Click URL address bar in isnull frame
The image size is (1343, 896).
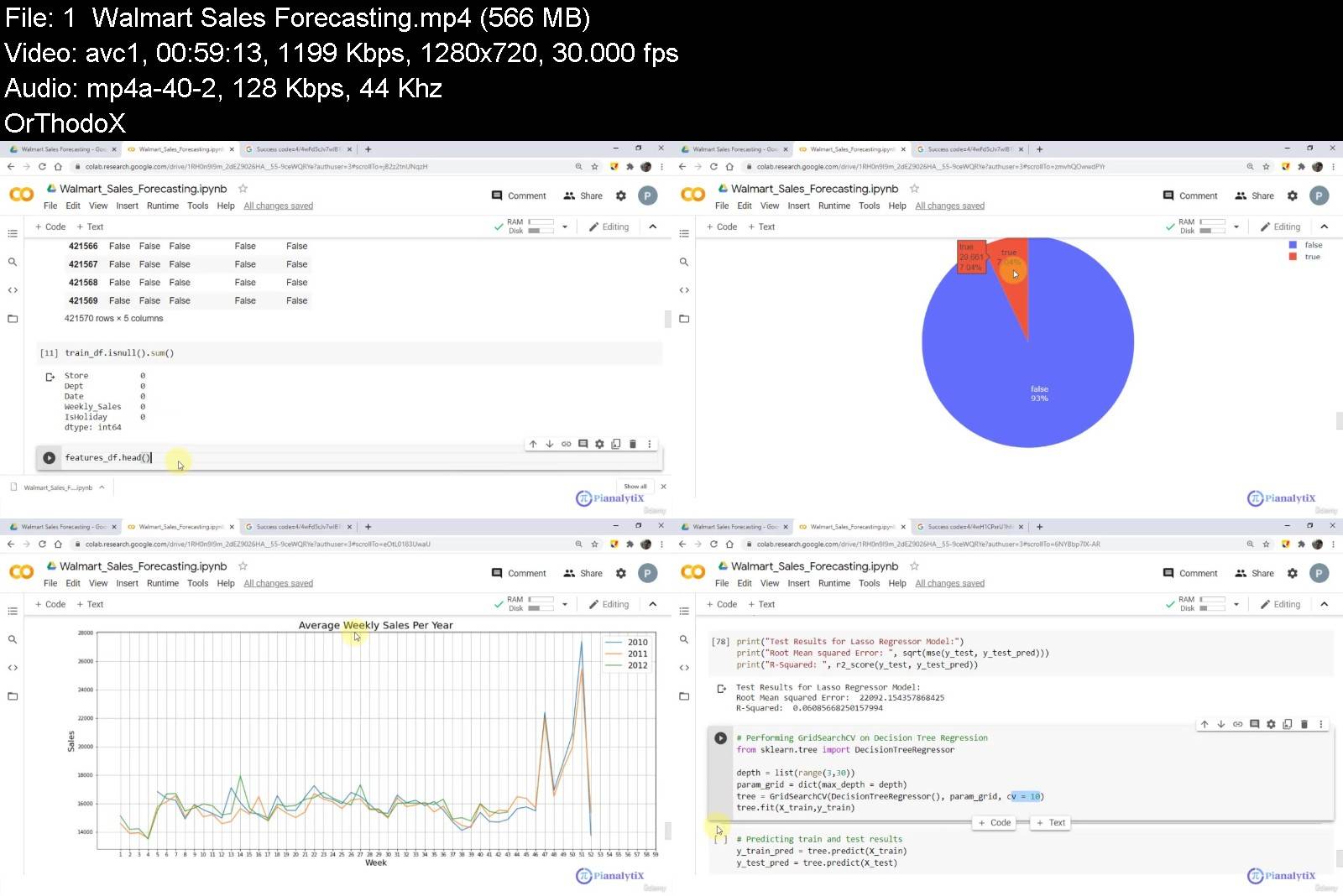pos(323,167)
